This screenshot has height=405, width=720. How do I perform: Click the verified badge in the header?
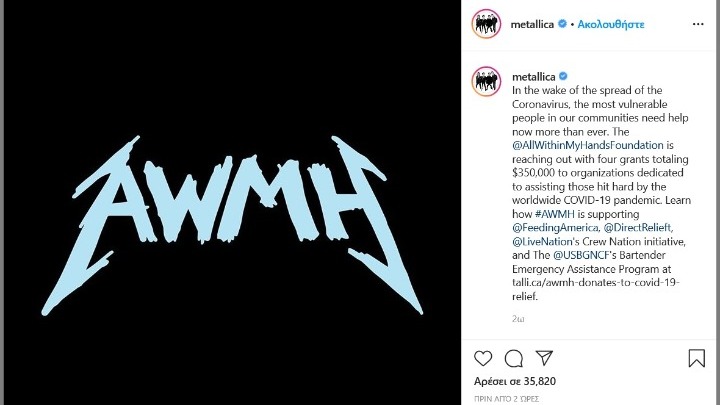tap(562, 24)
